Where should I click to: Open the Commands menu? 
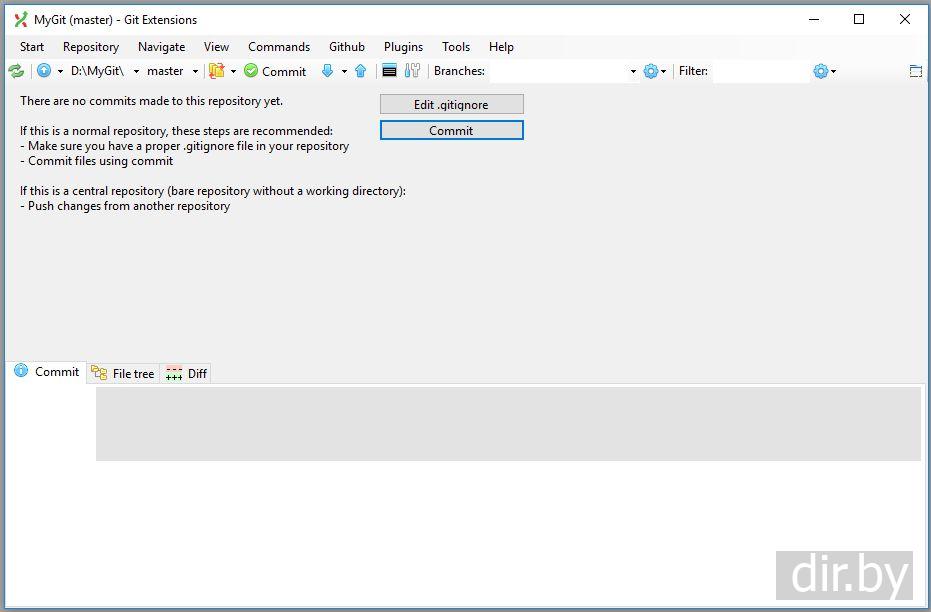click(x=279, y=47)
